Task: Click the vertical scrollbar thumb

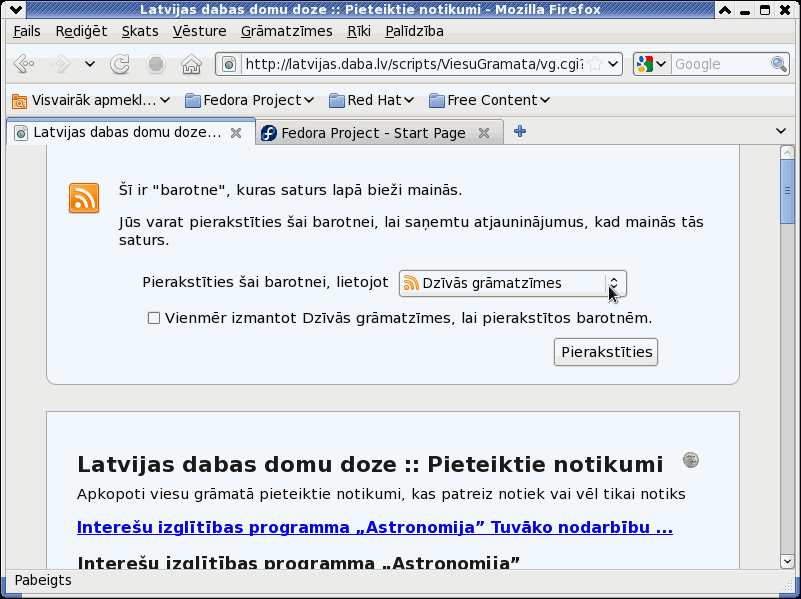Action: pos(787,191)
